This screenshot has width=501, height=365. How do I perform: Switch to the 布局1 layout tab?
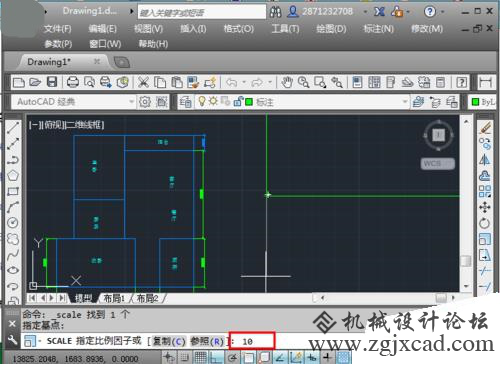114,298
